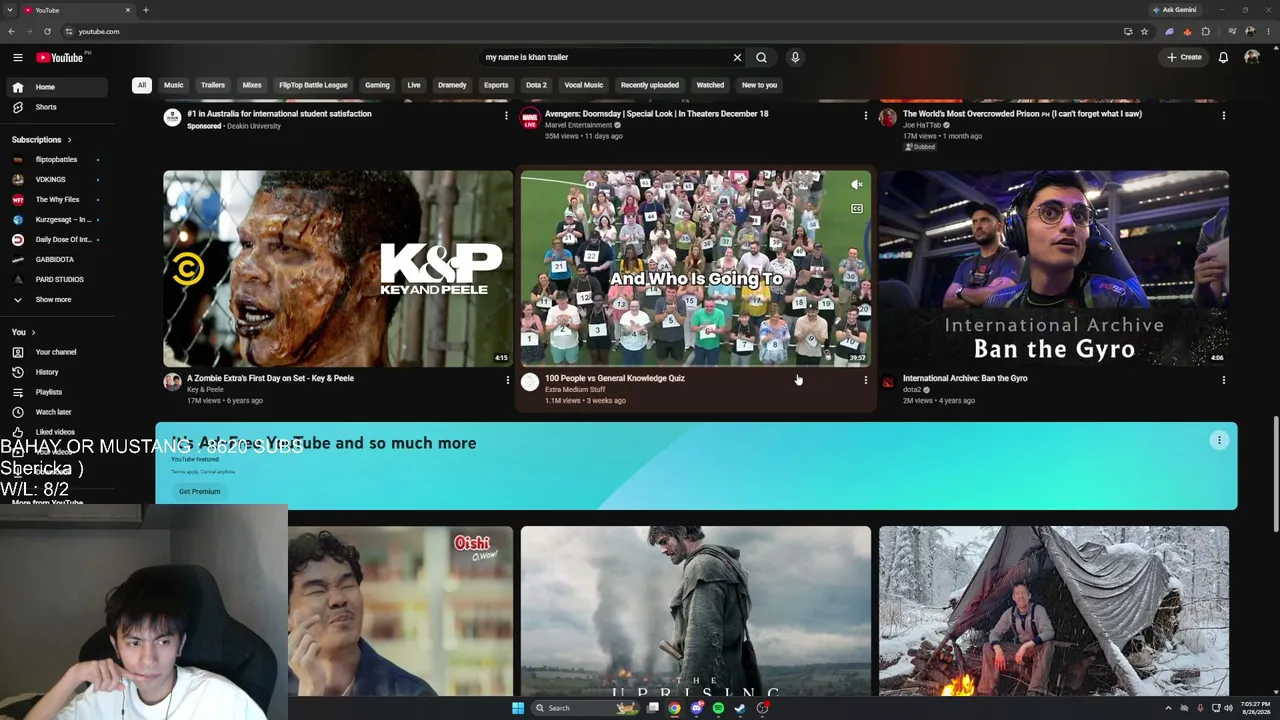Expand the You section chevron

[33, 332]
